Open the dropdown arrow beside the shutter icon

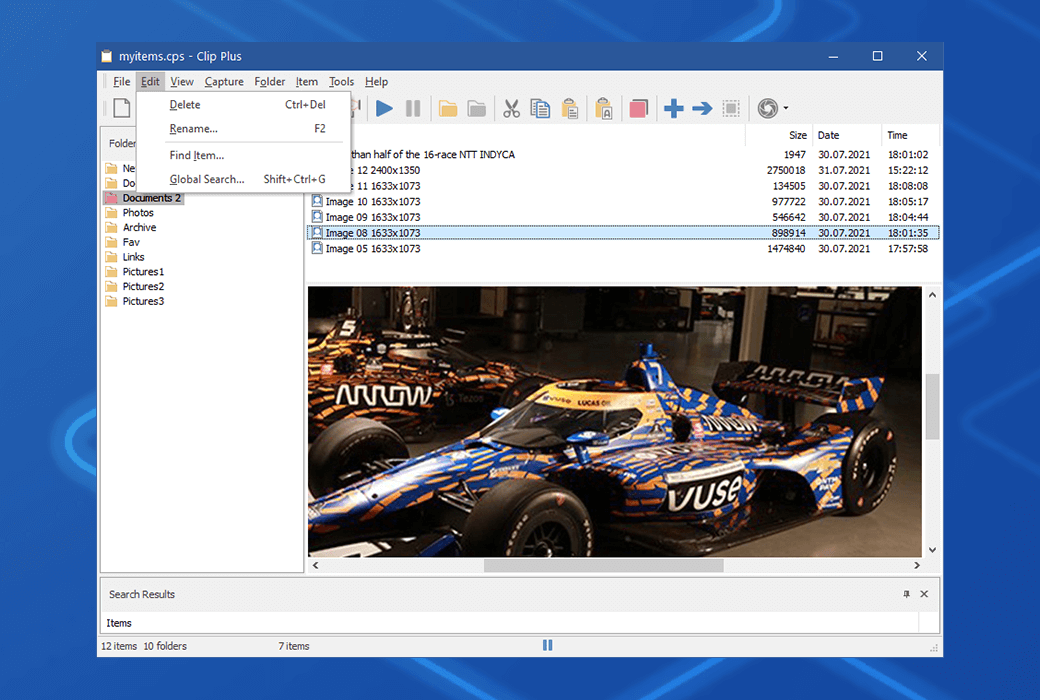tap(786, 108)
